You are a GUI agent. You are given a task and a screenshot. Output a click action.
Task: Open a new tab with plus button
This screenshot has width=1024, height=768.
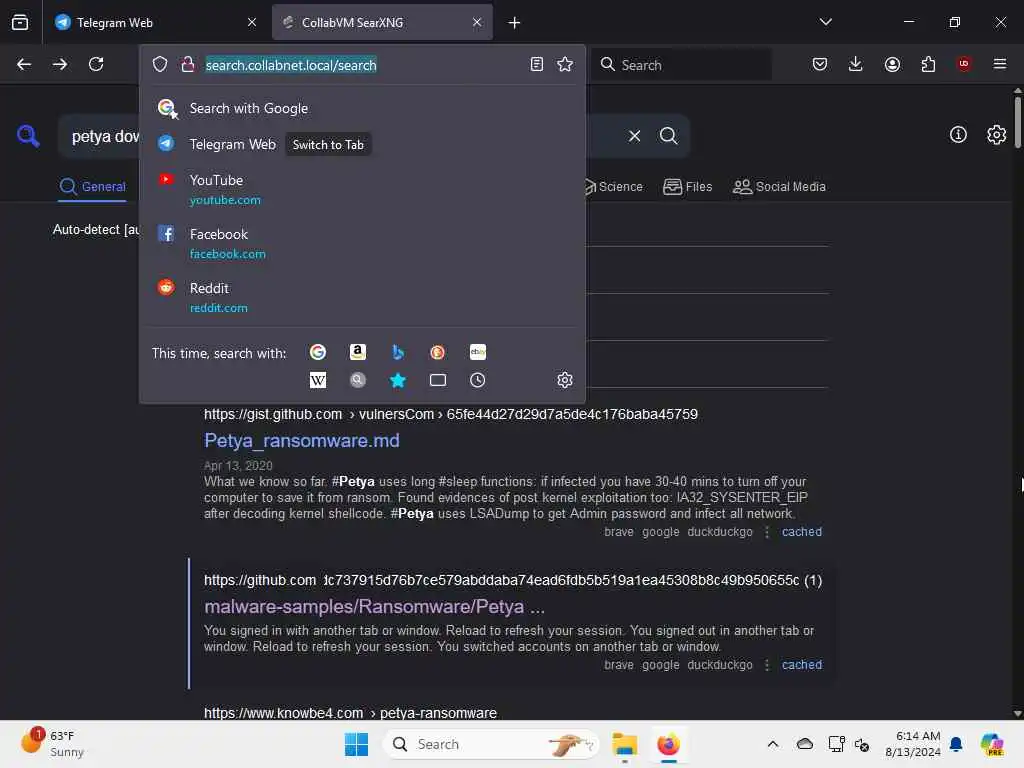pyautogui.click(x=515, y=22)
